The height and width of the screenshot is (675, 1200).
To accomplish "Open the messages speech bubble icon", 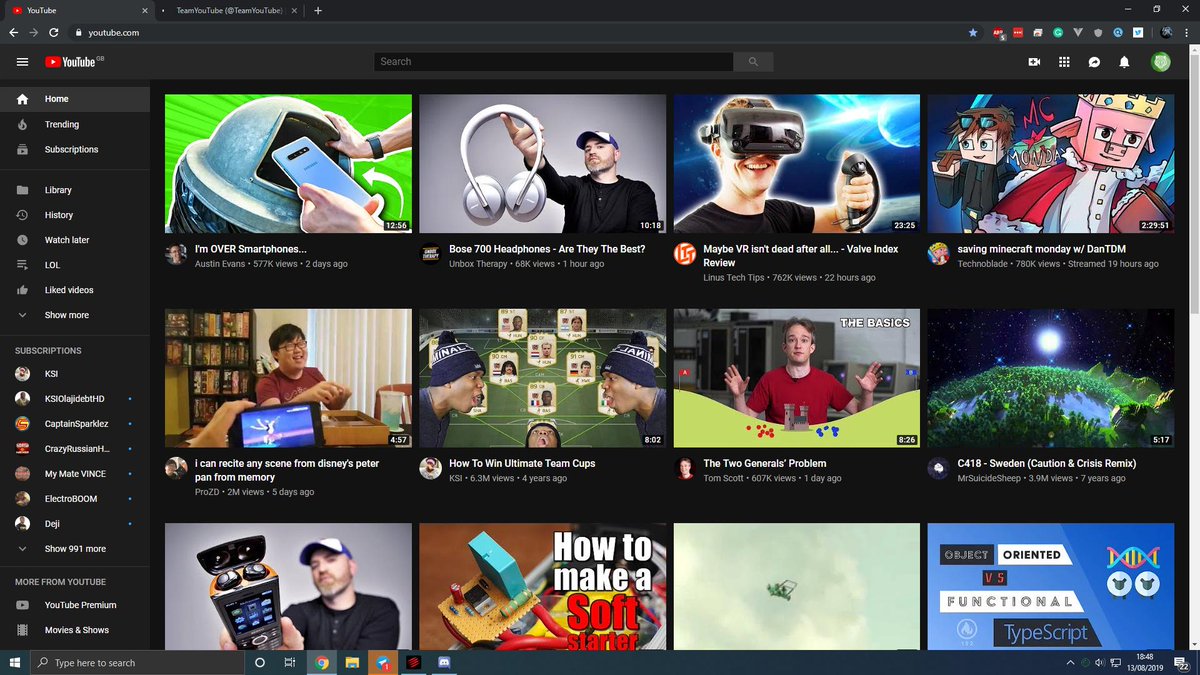I will [x=1094, y=62].
